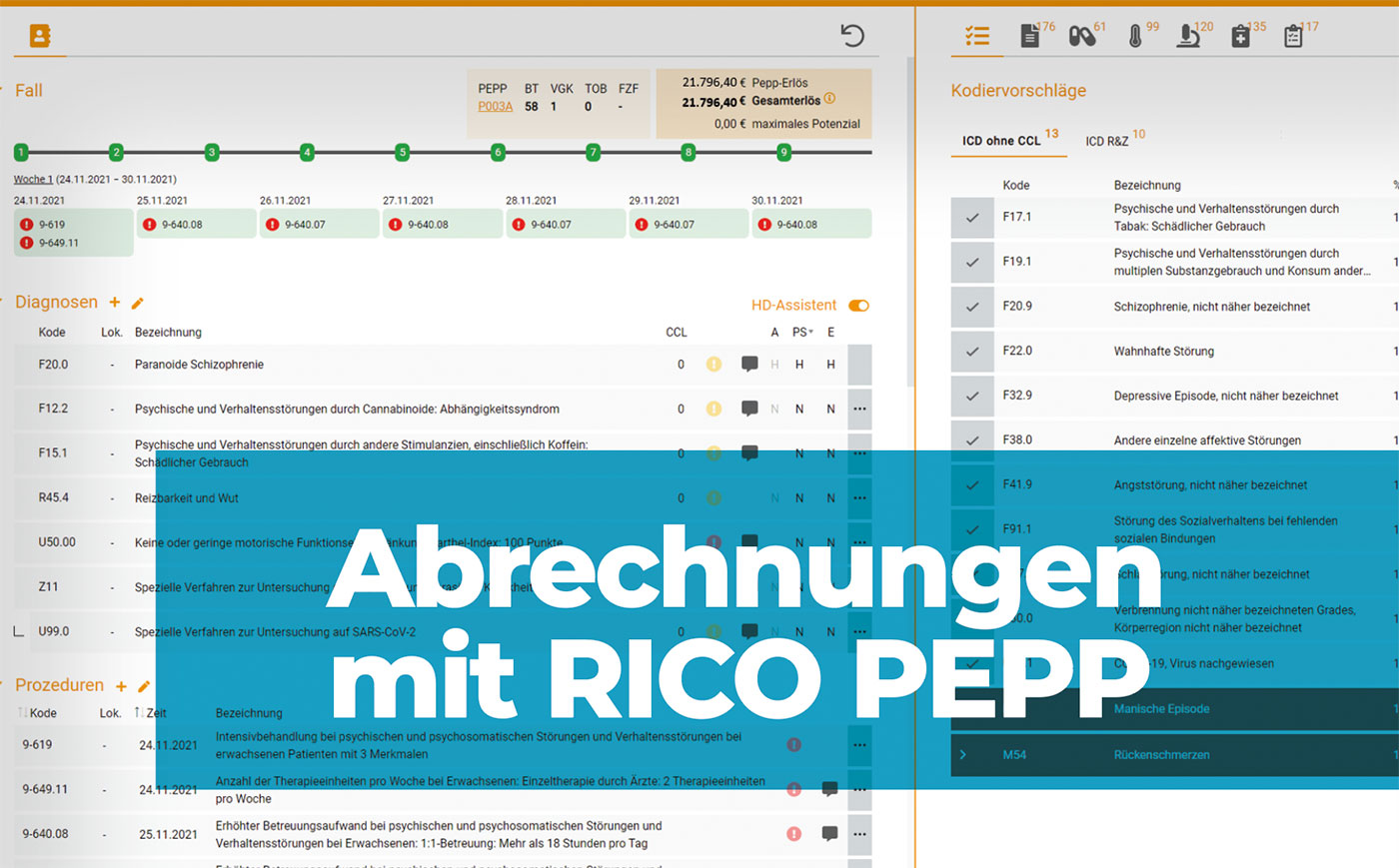Click yellow warning icon in F12.2 row
Viewport: 1399px width, 868px height.
click(x=713, y=409)
